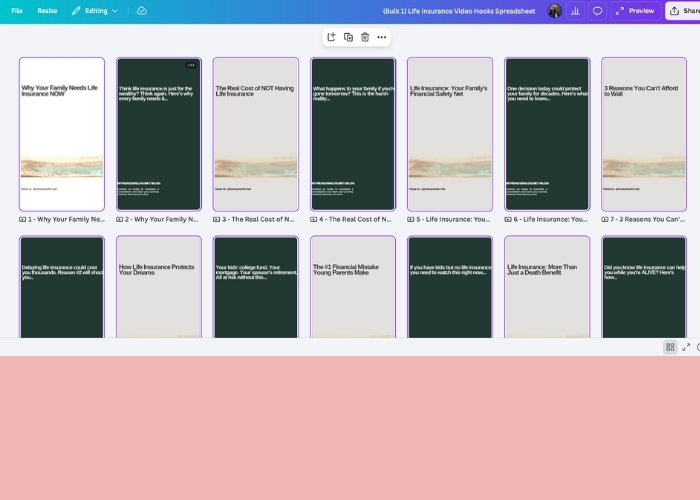Image resolution: width=700 pixels, height=500 pixels.
Task: Click the Share button
Action: point(683,11)
